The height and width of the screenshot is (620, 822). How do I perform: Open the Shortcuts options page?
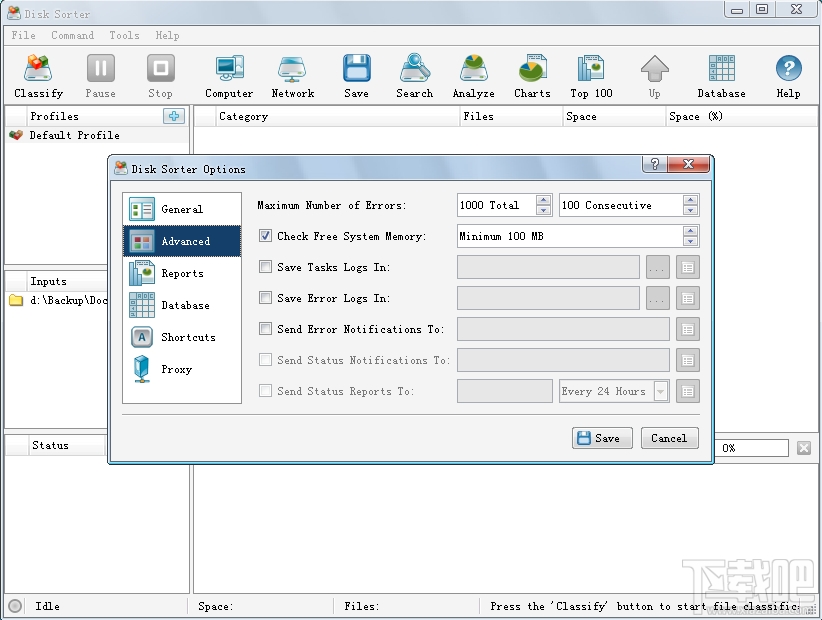[x=182, y=337]
